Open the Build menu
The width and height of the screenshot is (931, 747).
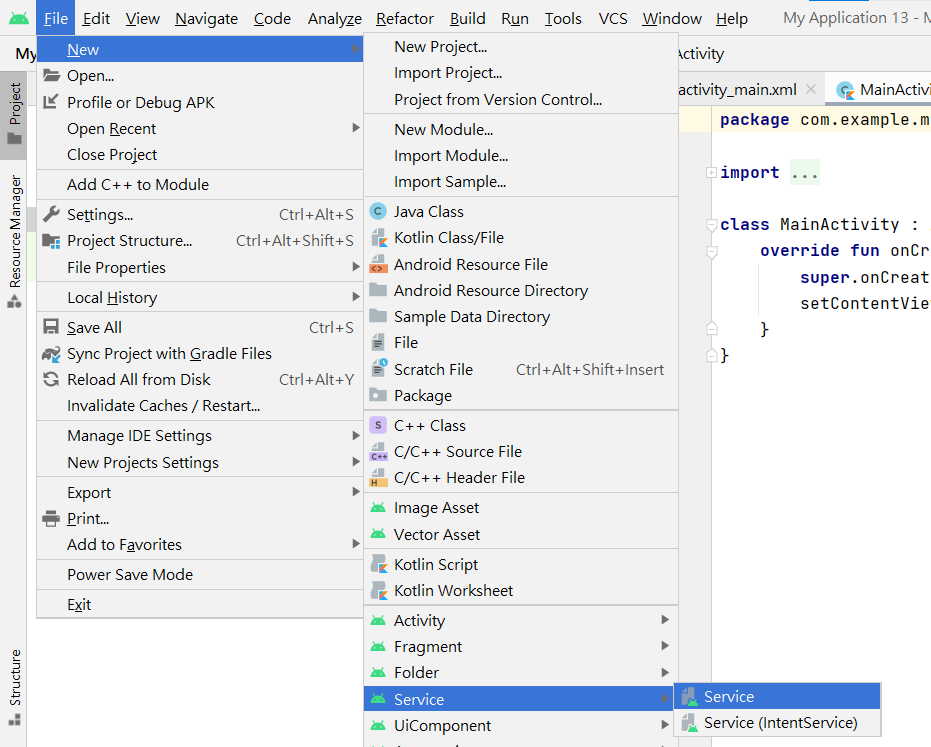click(x=468, y=19)
